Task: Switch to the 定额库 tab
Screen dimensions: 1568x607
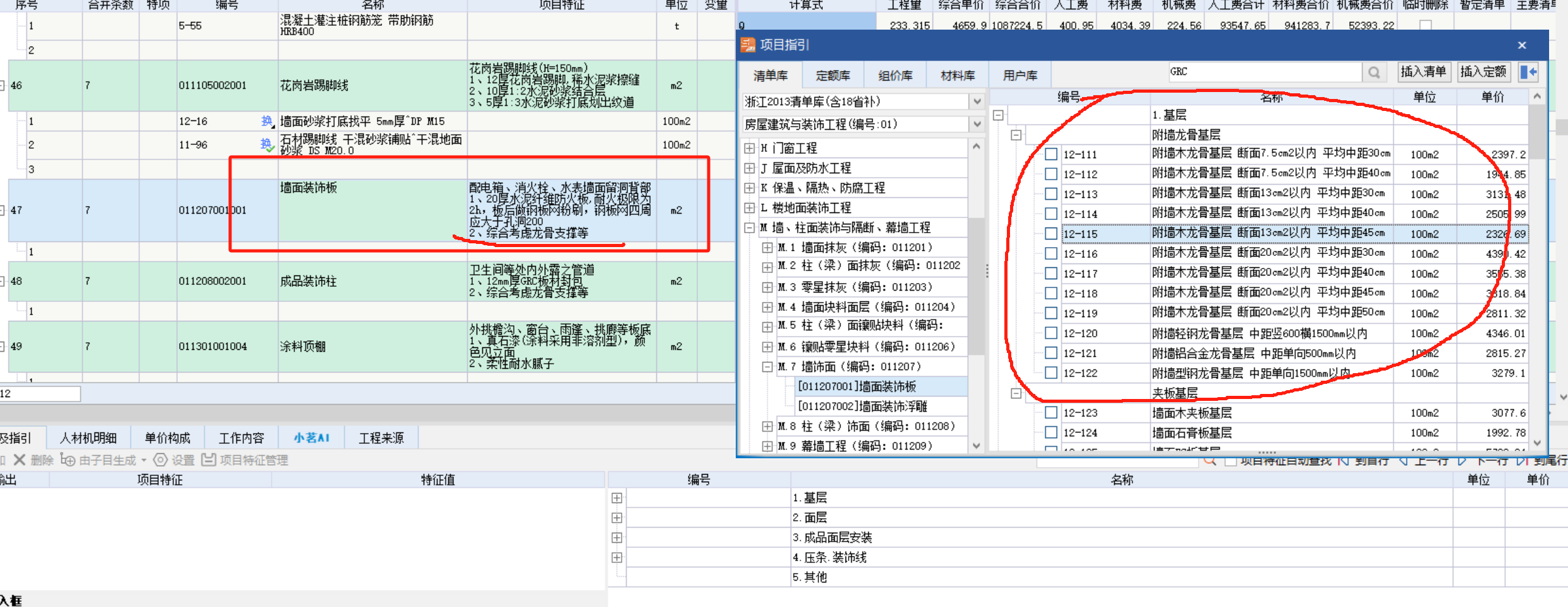Action: [x=832, y=76]
